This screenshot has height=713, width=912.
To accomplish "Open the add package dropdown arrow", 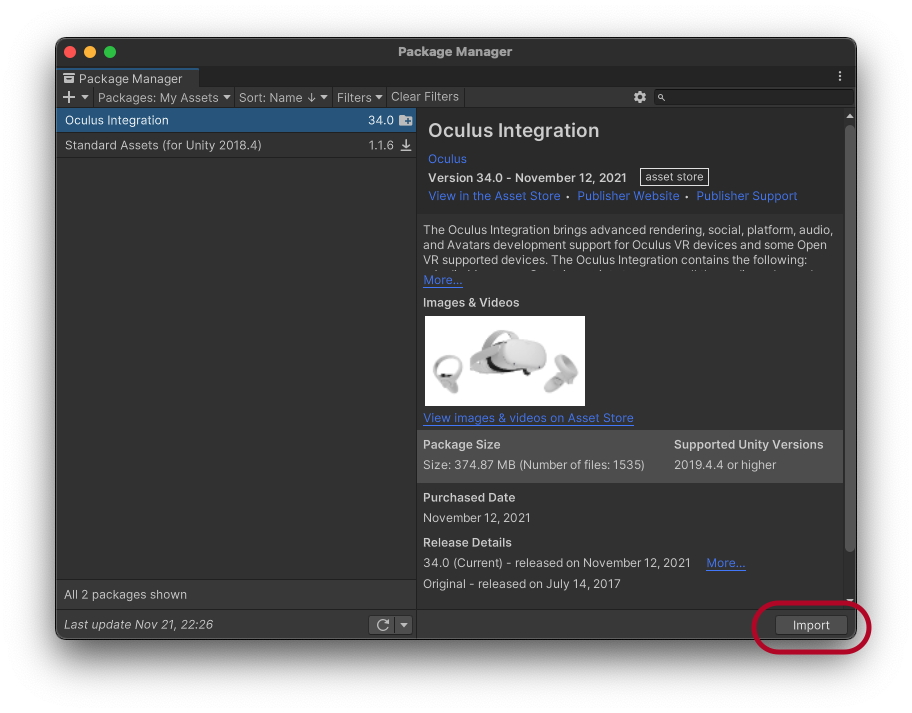I will [85, 97].
